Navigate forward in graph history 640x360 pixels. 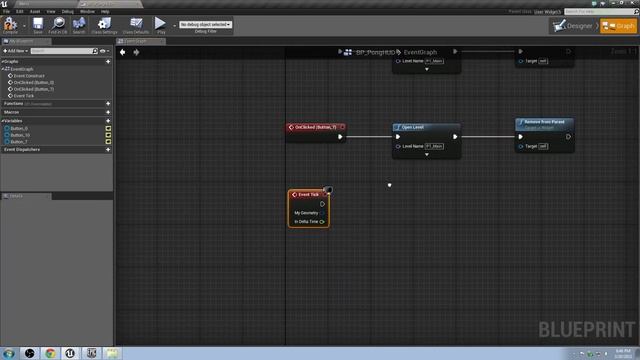point(136,52)
